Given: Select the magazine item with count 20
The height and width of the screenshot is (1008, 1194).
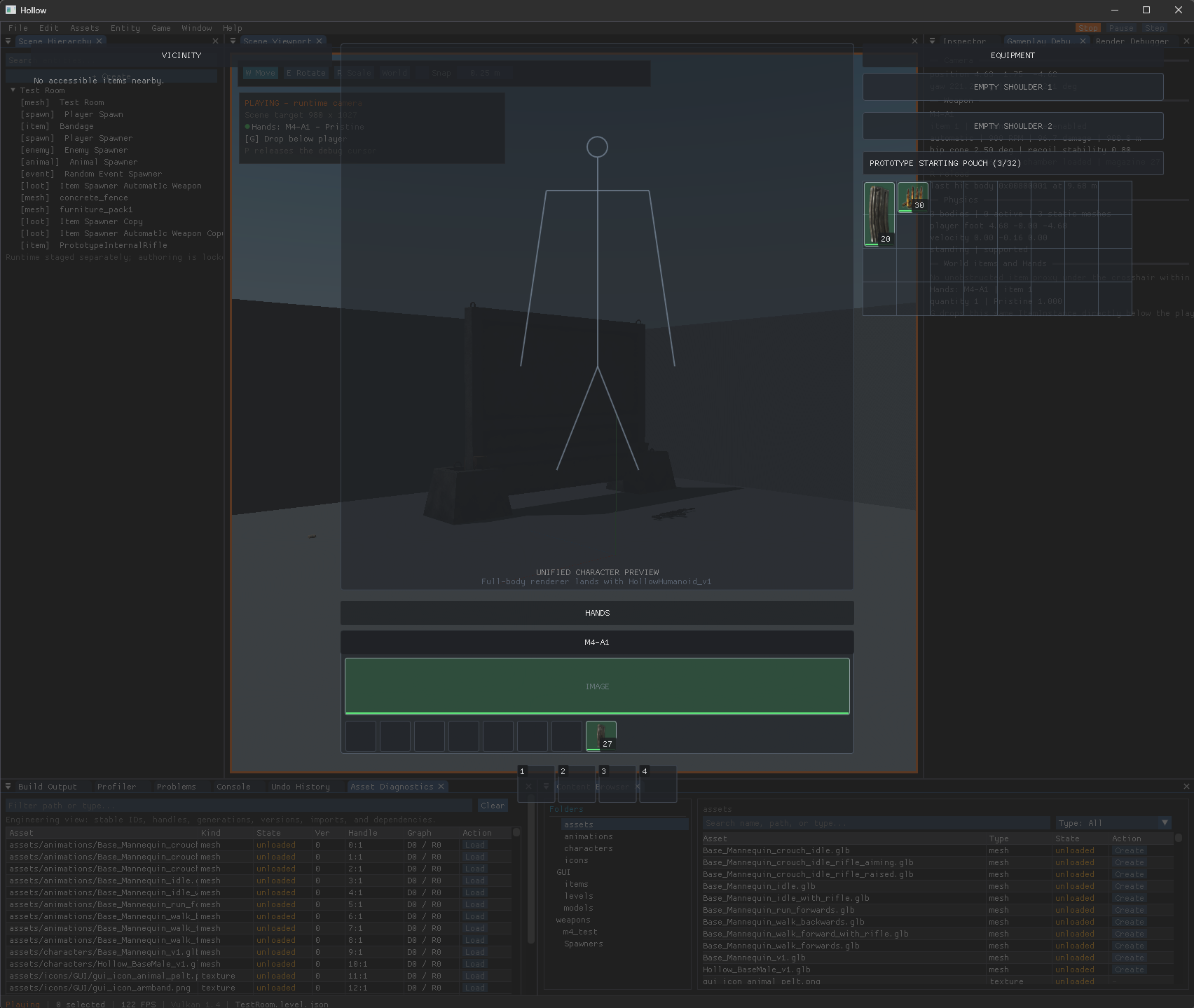Looking at the screenshot, I should pos(879,214).
